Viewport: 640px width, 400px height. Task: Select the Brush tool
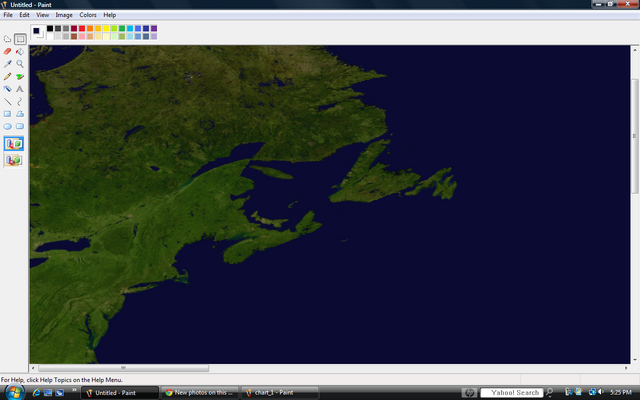(20, 77)
